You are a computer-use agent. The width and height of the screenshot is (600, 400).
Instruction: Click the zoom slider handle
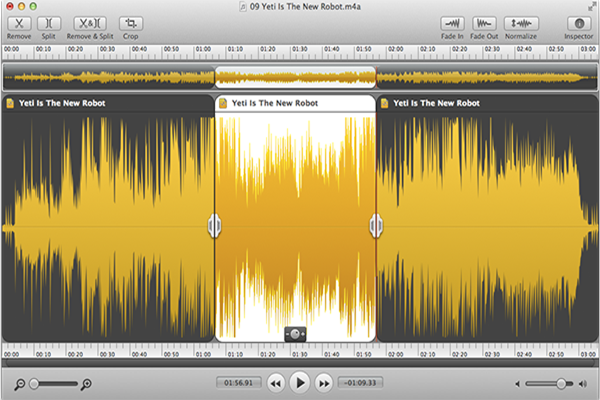point(35,383)
